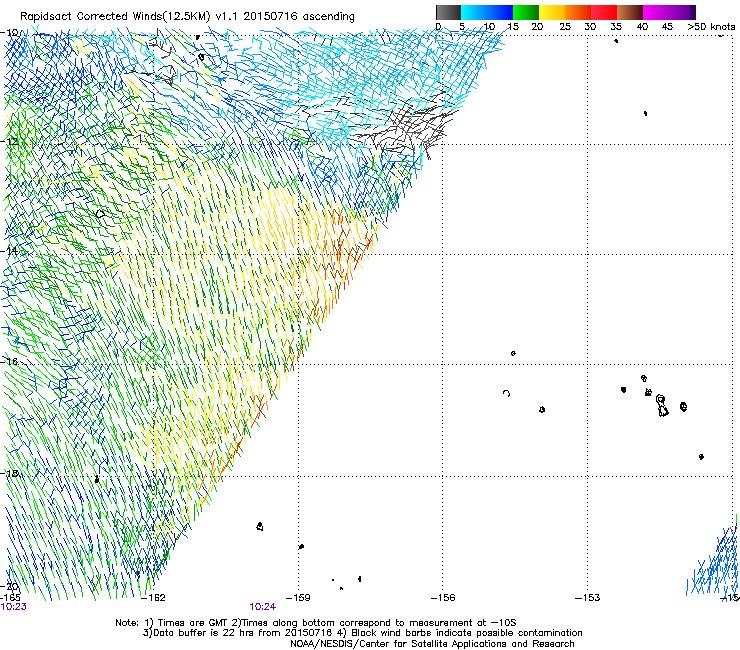Click the '>50 knots' legend label
740x650 pixels.
[x=711, y=27]
